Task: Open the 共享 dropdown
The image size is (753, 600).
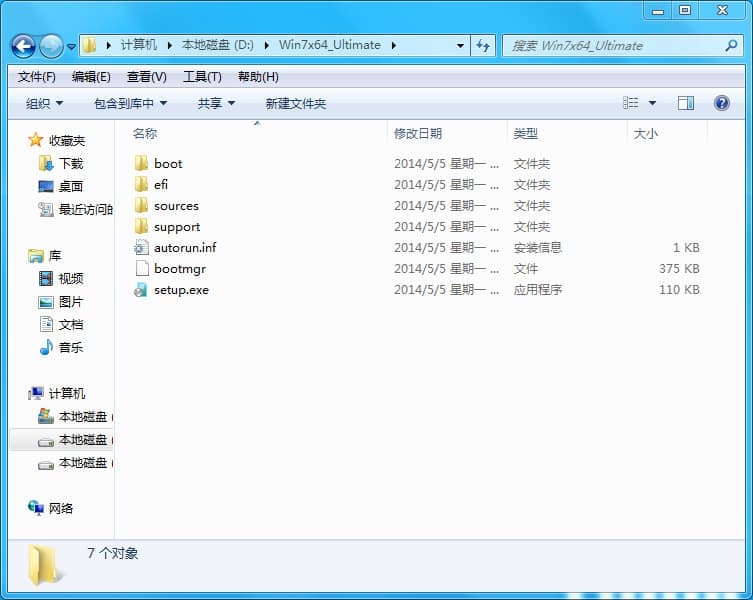Action: point(216,103)
